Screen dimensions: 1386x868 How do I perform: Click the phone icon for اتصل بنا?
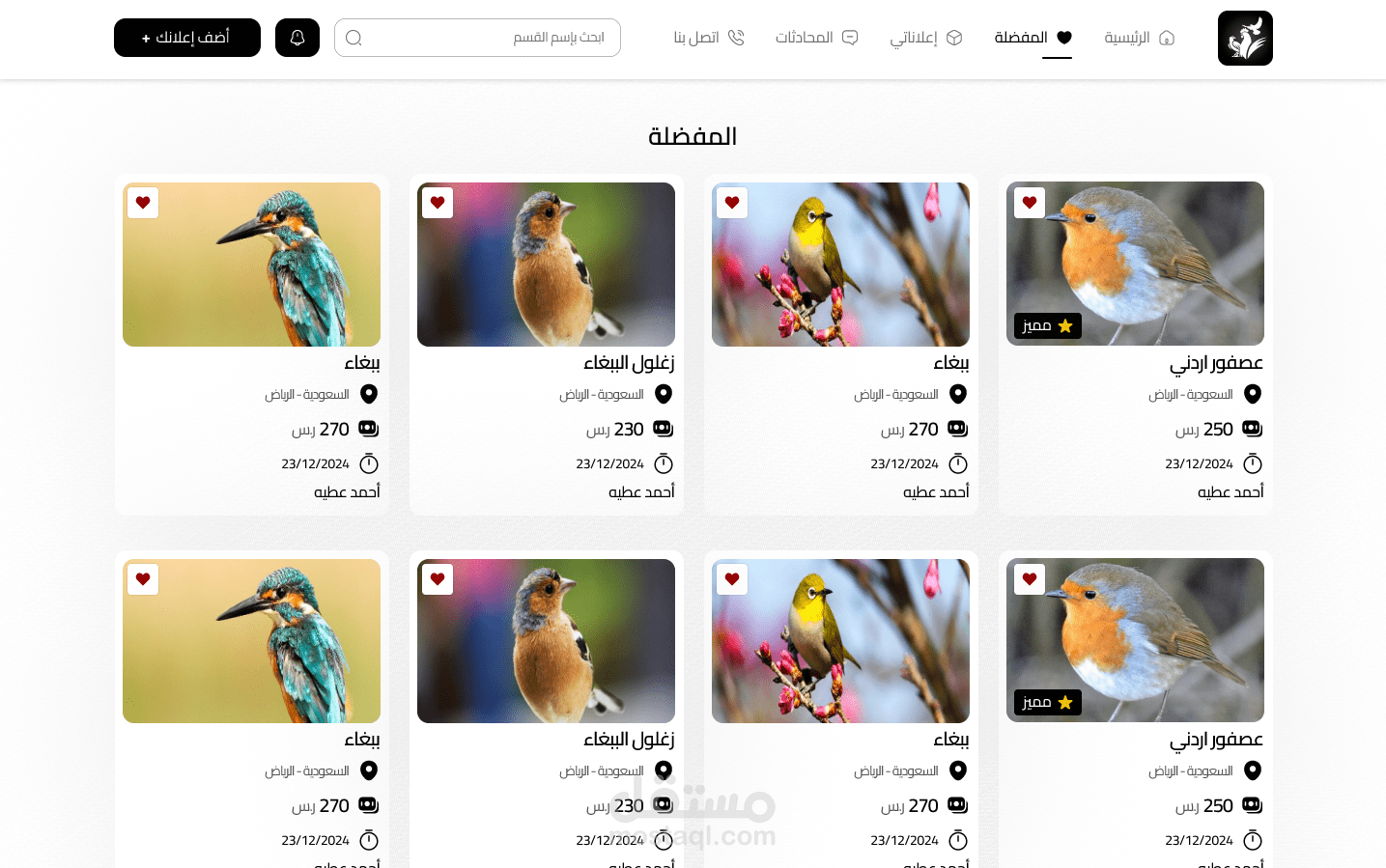pos(736,38)
